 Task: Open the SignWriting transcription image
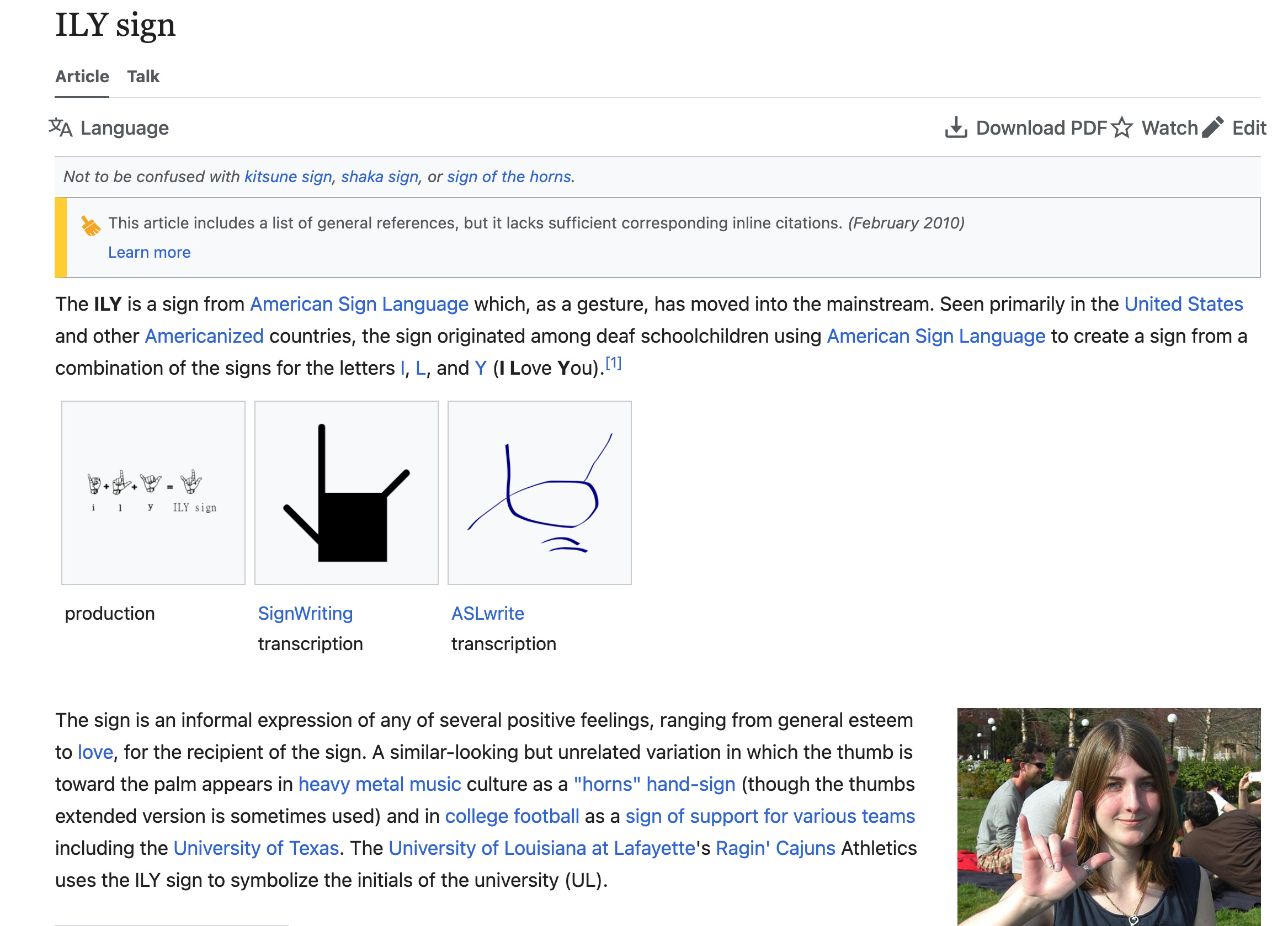click(x=347, y=492)
